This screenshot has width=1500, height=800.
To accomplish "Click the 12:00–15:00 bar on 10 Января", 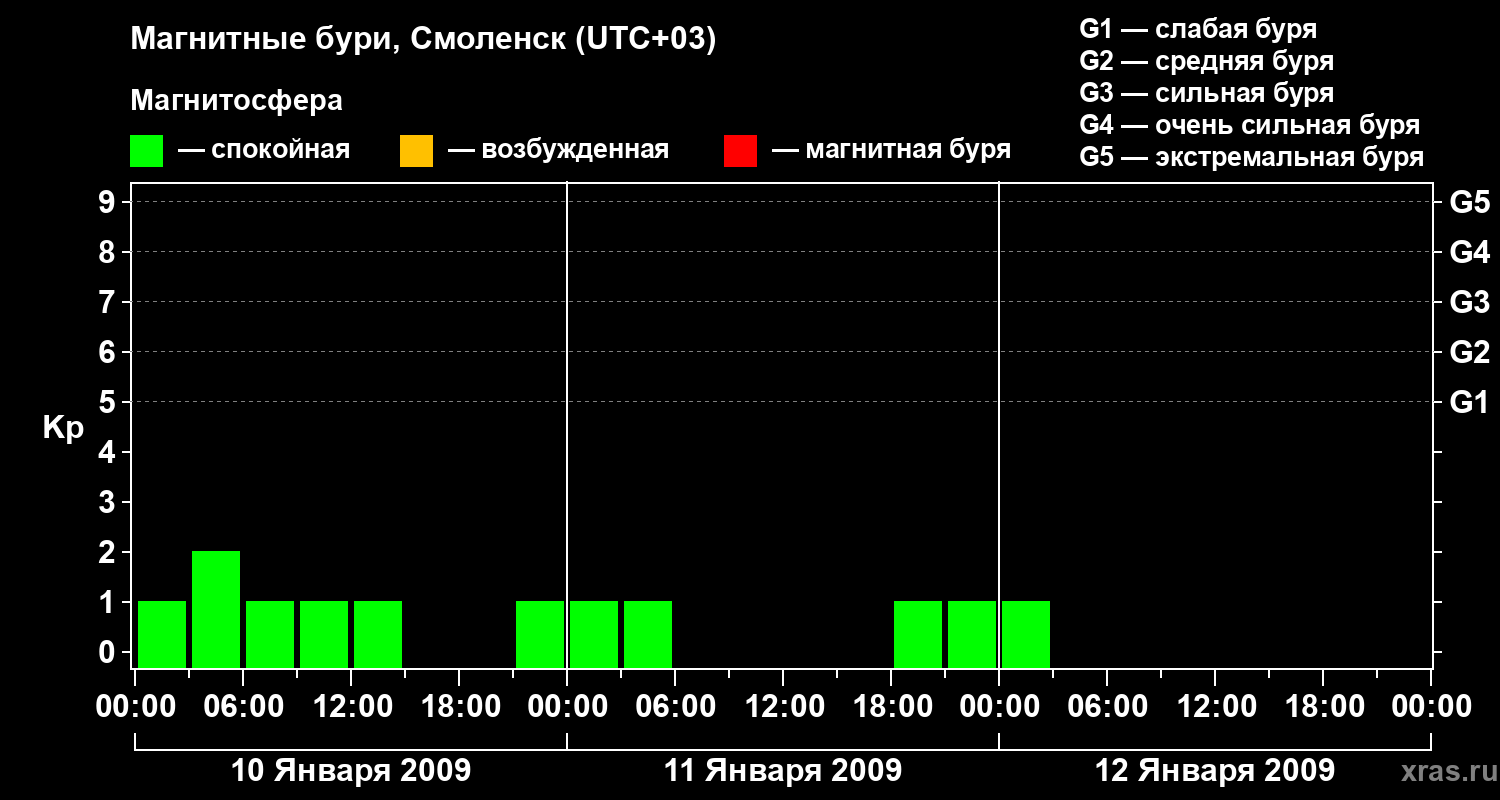I will tap(378, 634).
